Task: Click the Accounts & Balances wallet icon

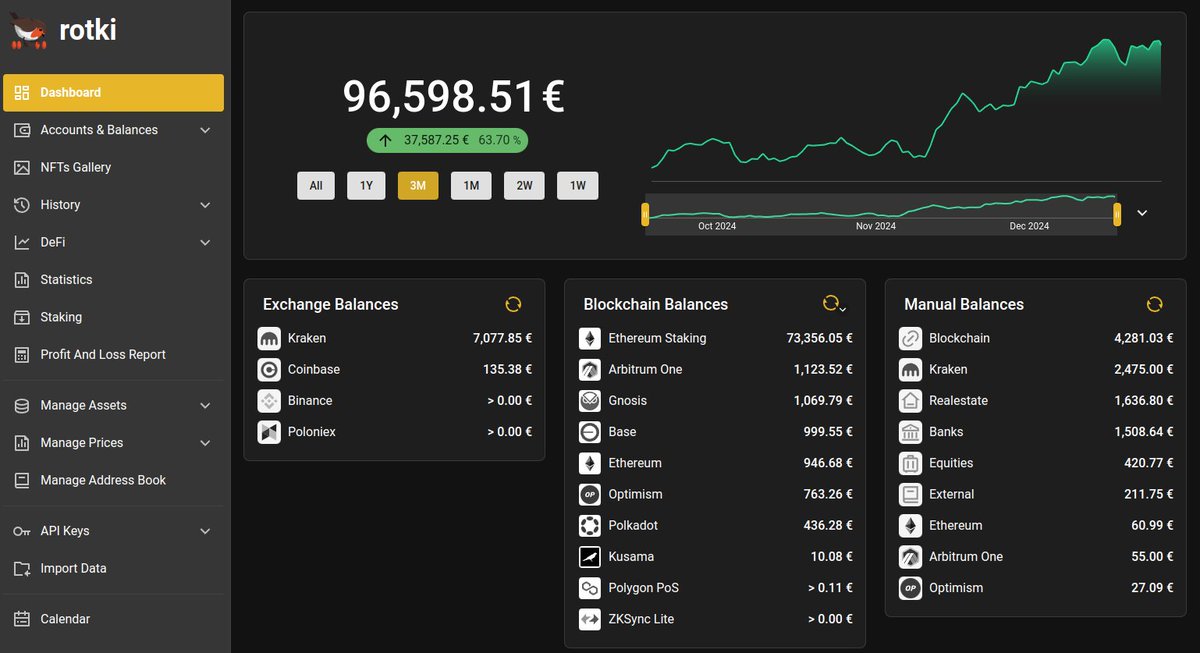Action: pyautogui.click(x=22, y=130)
